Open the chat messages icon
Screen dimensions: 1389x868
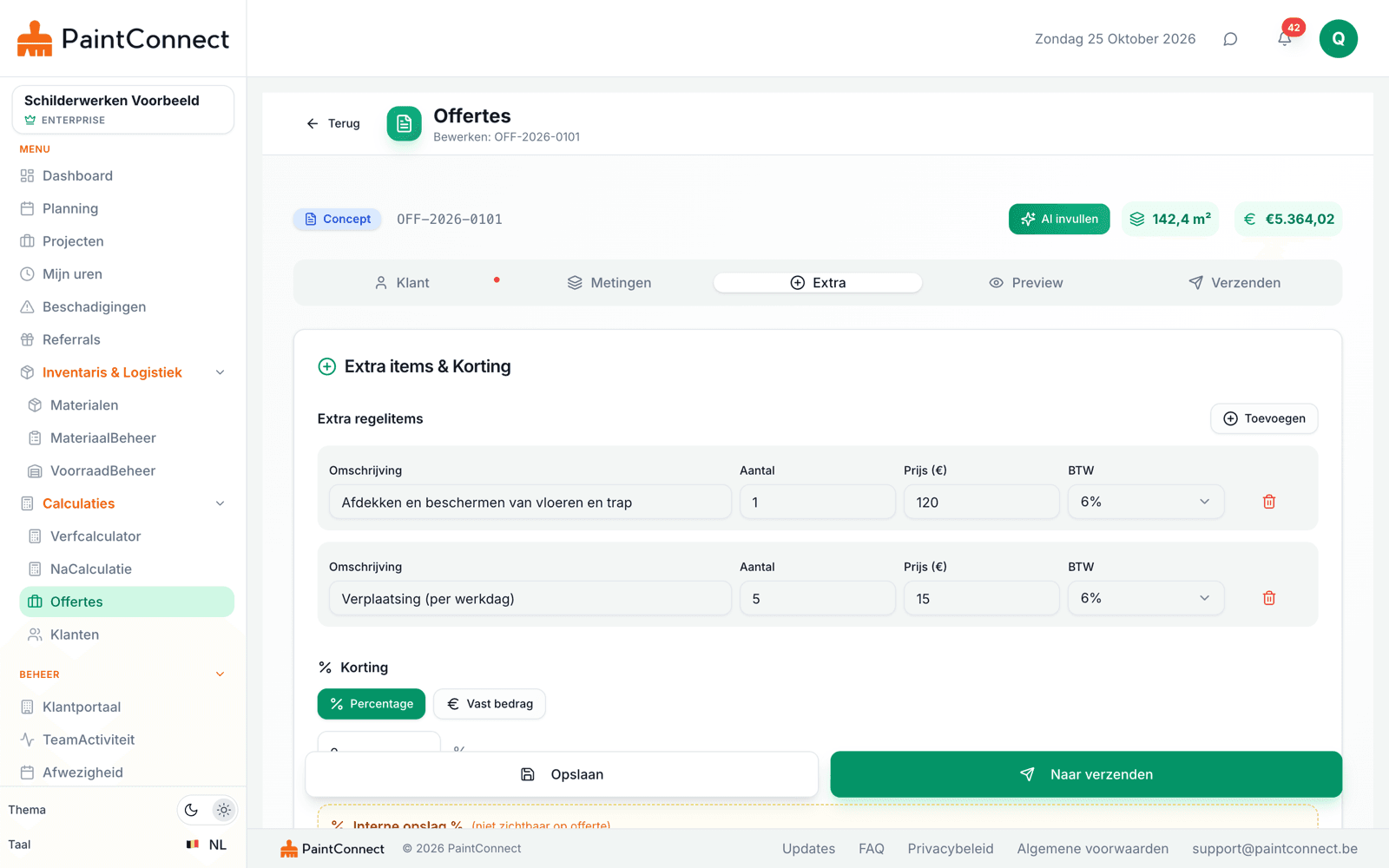click(x=1230, y=39)
